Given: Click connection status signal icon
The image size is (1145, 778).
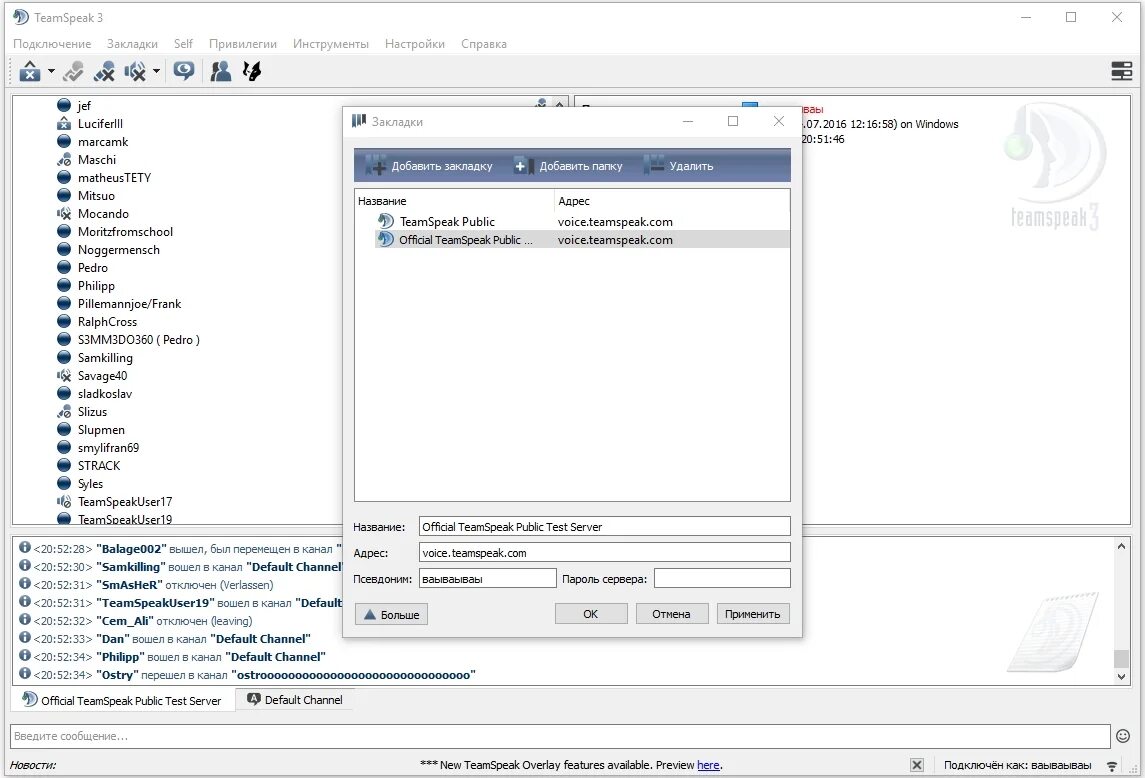Looking at the screenshot, I should [1112, 766].
